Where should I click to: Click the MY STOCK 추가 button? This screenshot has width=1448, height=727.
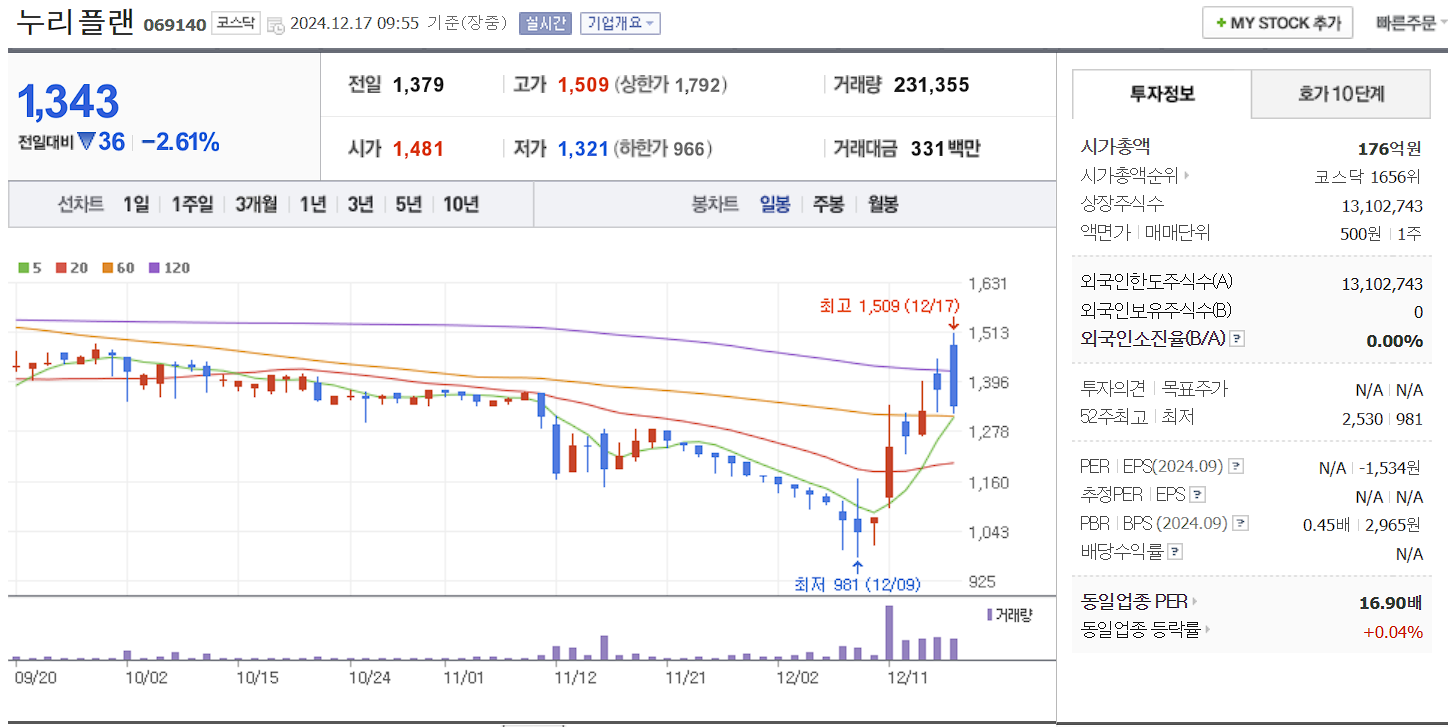1276,22
